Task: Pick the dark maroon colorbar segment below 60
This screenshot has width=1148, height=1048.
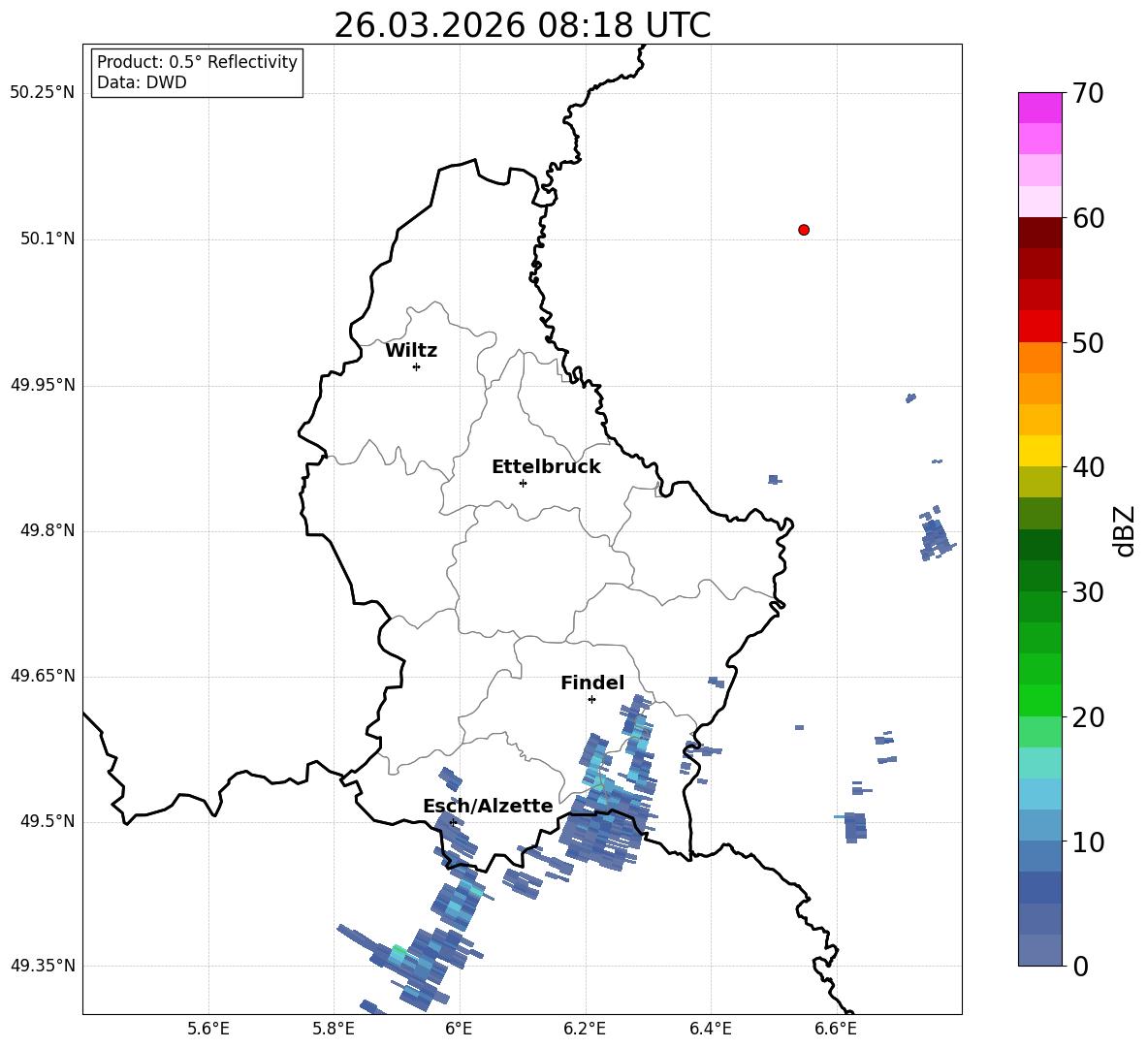Action: pos(1040,233)
